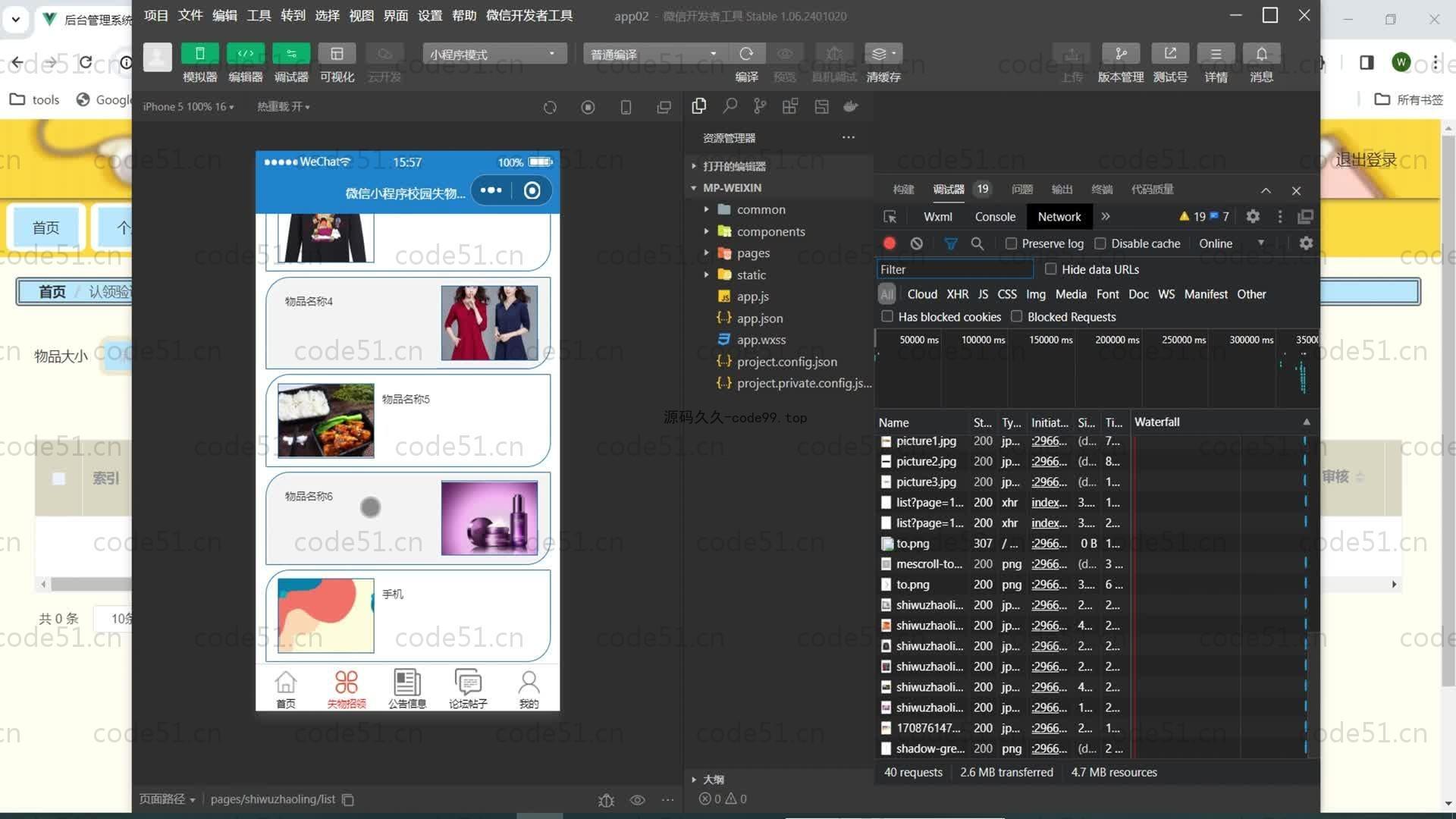
Task: Check Hide data URLs
Action: pos(1051,269)
